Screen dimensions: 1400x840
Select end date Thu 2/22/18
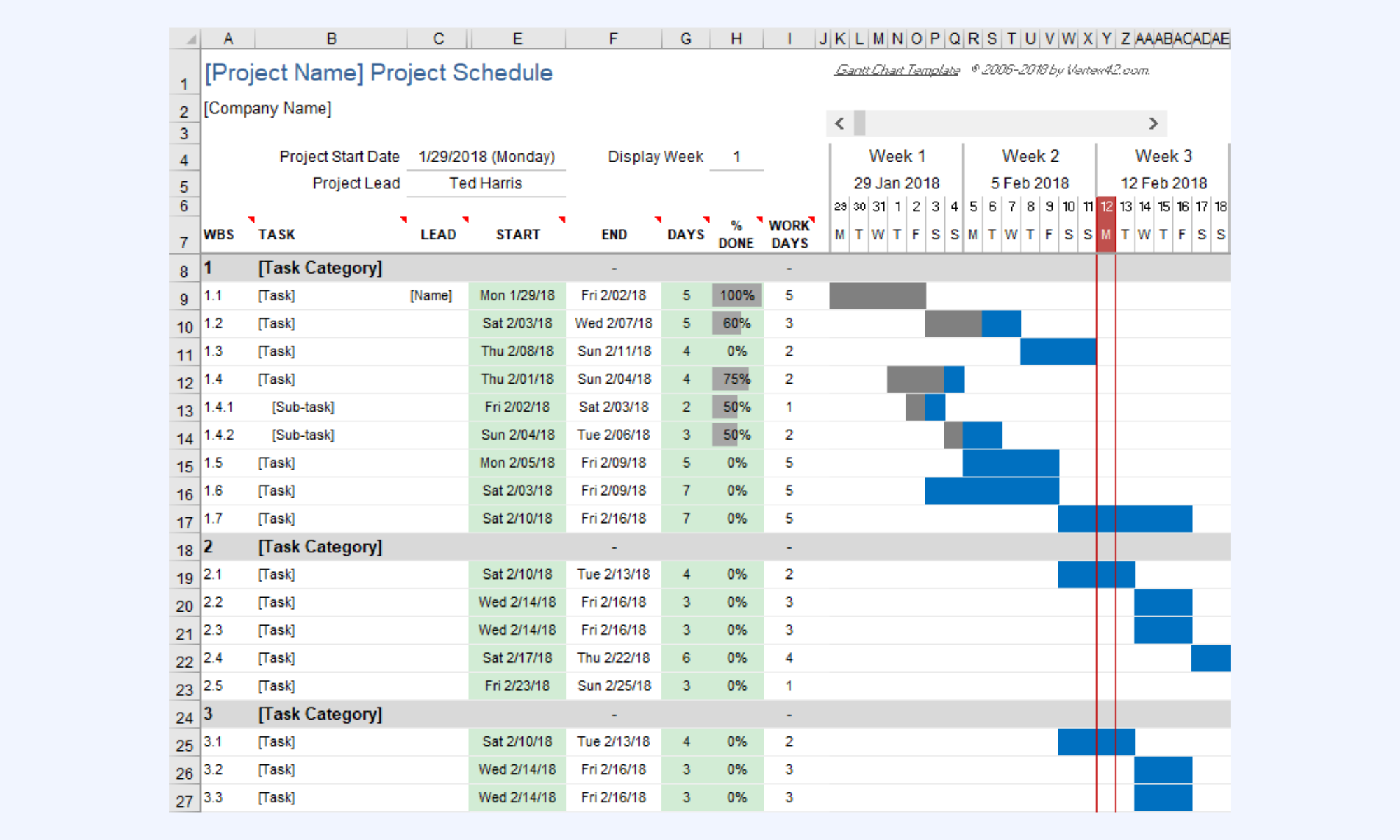(614, 658)
